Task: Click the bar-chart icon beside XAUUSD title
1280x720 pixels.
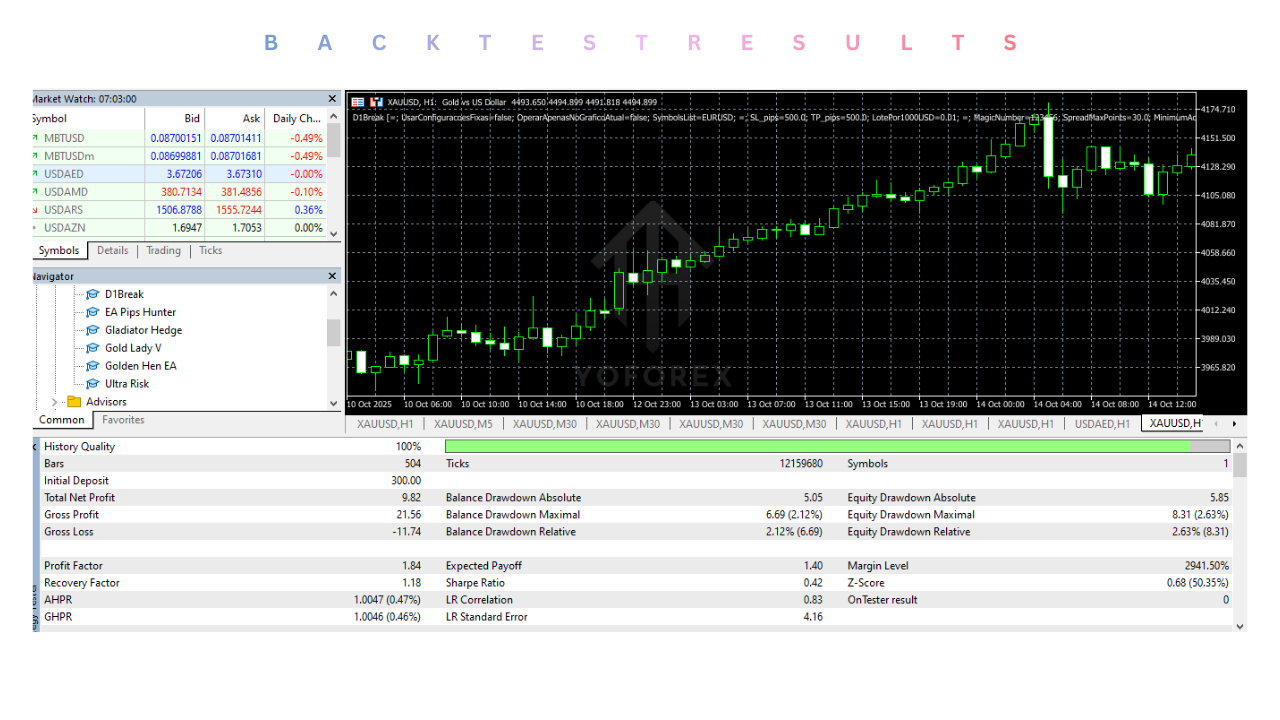Action: pos(377,101)
